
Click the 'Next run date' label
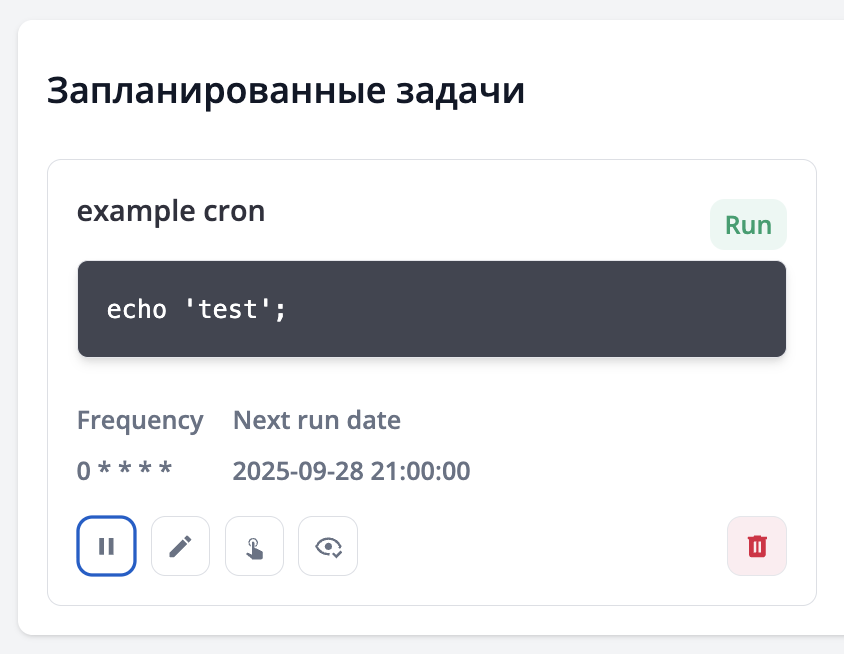[x=317, y=420]
